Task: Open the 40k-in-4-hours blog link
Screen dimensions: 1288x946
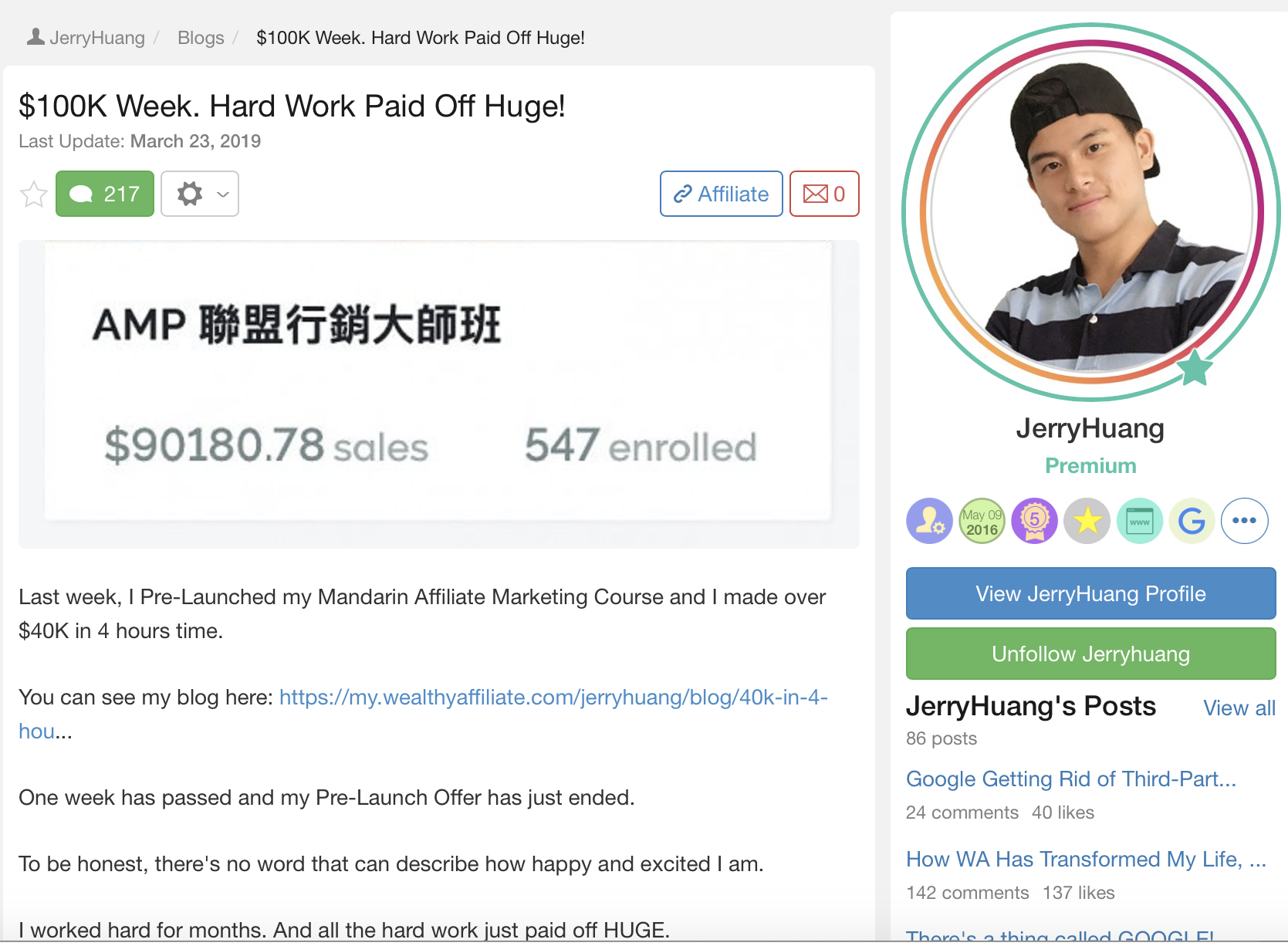Action: pyautogui.click(x=423, y=714)
